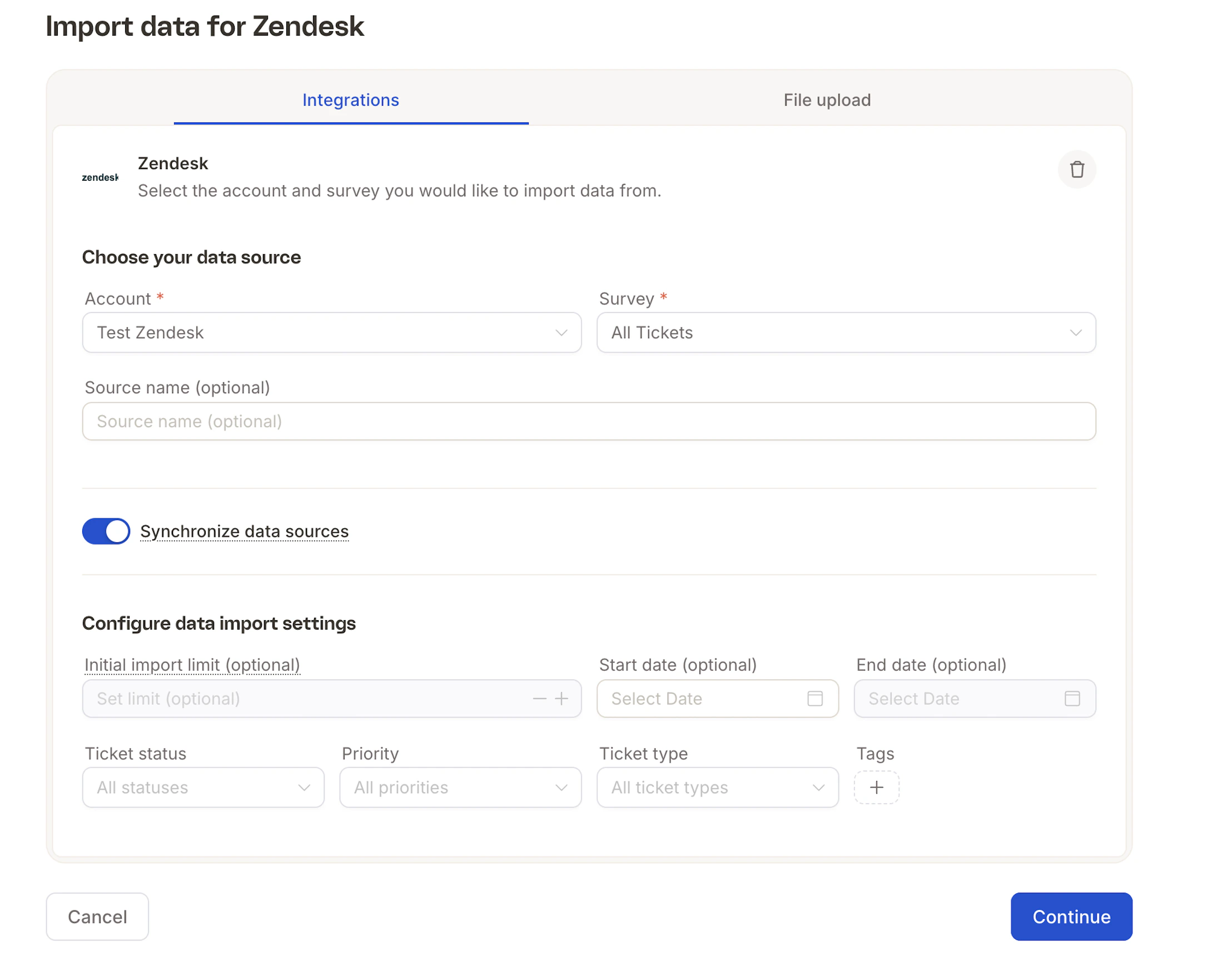Image resolution: width=1232 pixels, height=960 pixels.
Task: Click the Zendesk logo
Action: click(x=100, y=177)
